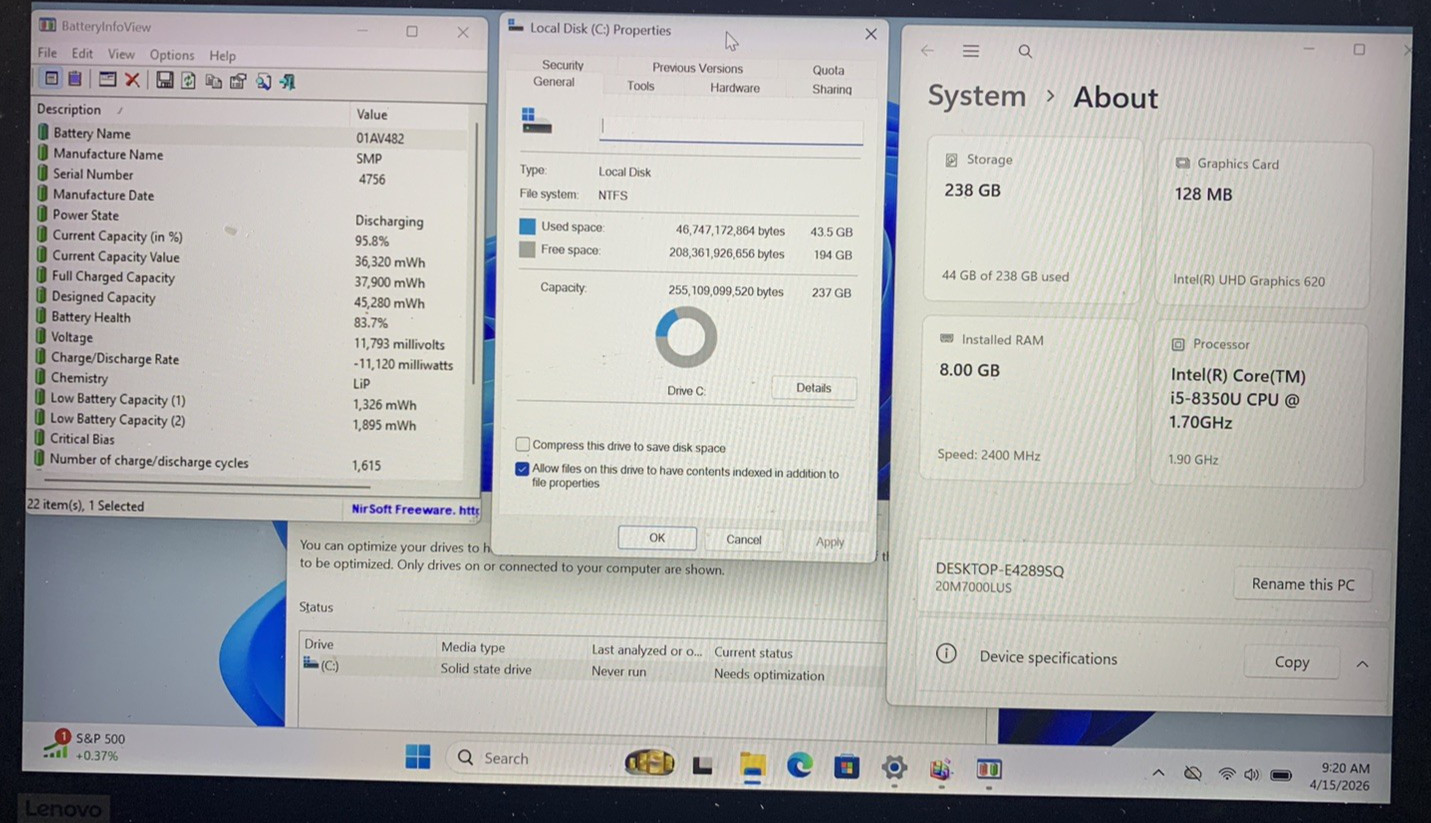Image resolution: width=1431 pixels, height=823 pixels.
Task: Click the Find magnifier icon in BatteryInfoView toolbar
Action: [x=263, y=82]
